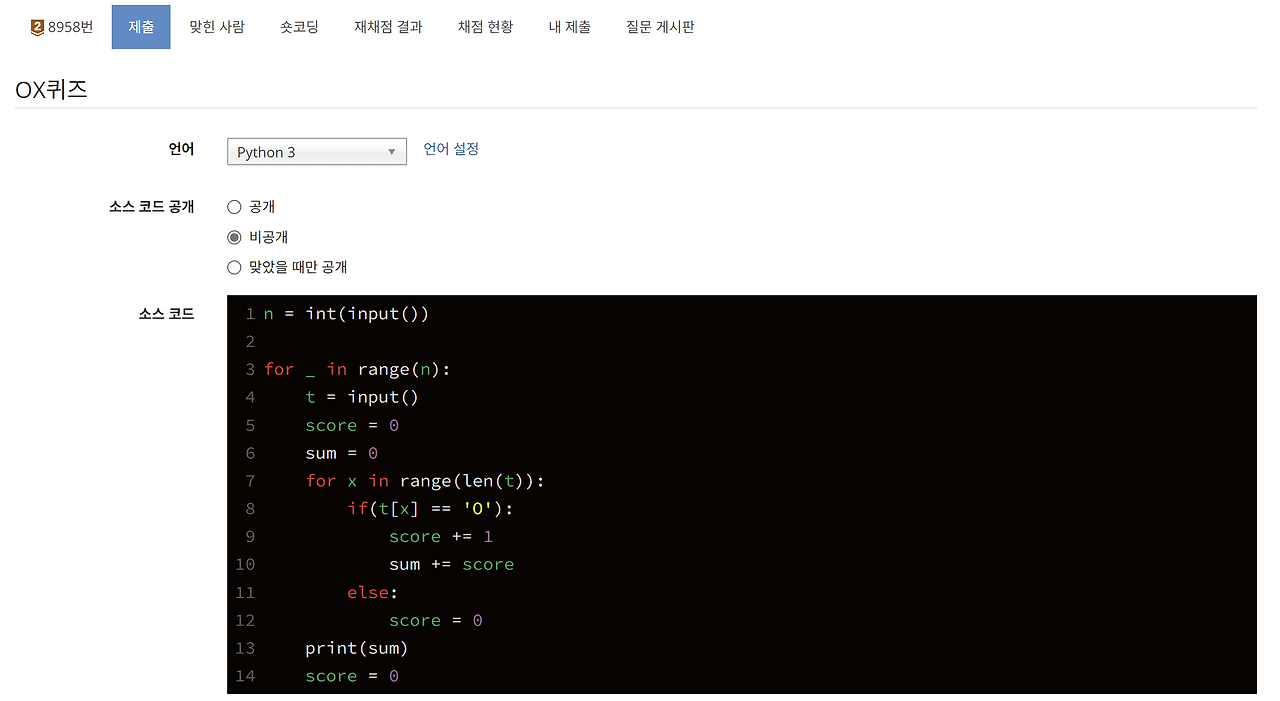Switch to the 맞힌 사람 tab
The width and height of the screenshot is (1280, 701).
point(217,27)
